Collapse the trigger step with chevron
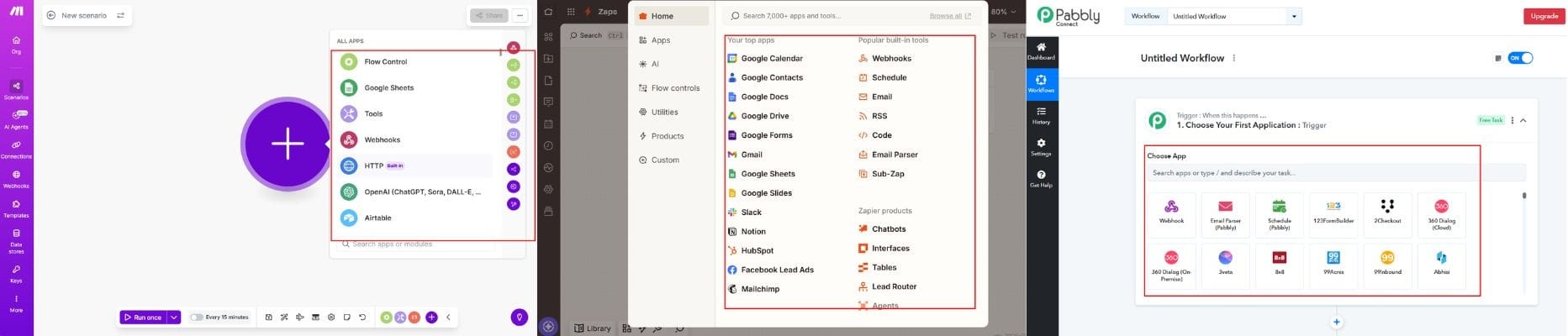1568x336 pixels. (x=1523, y=121)
